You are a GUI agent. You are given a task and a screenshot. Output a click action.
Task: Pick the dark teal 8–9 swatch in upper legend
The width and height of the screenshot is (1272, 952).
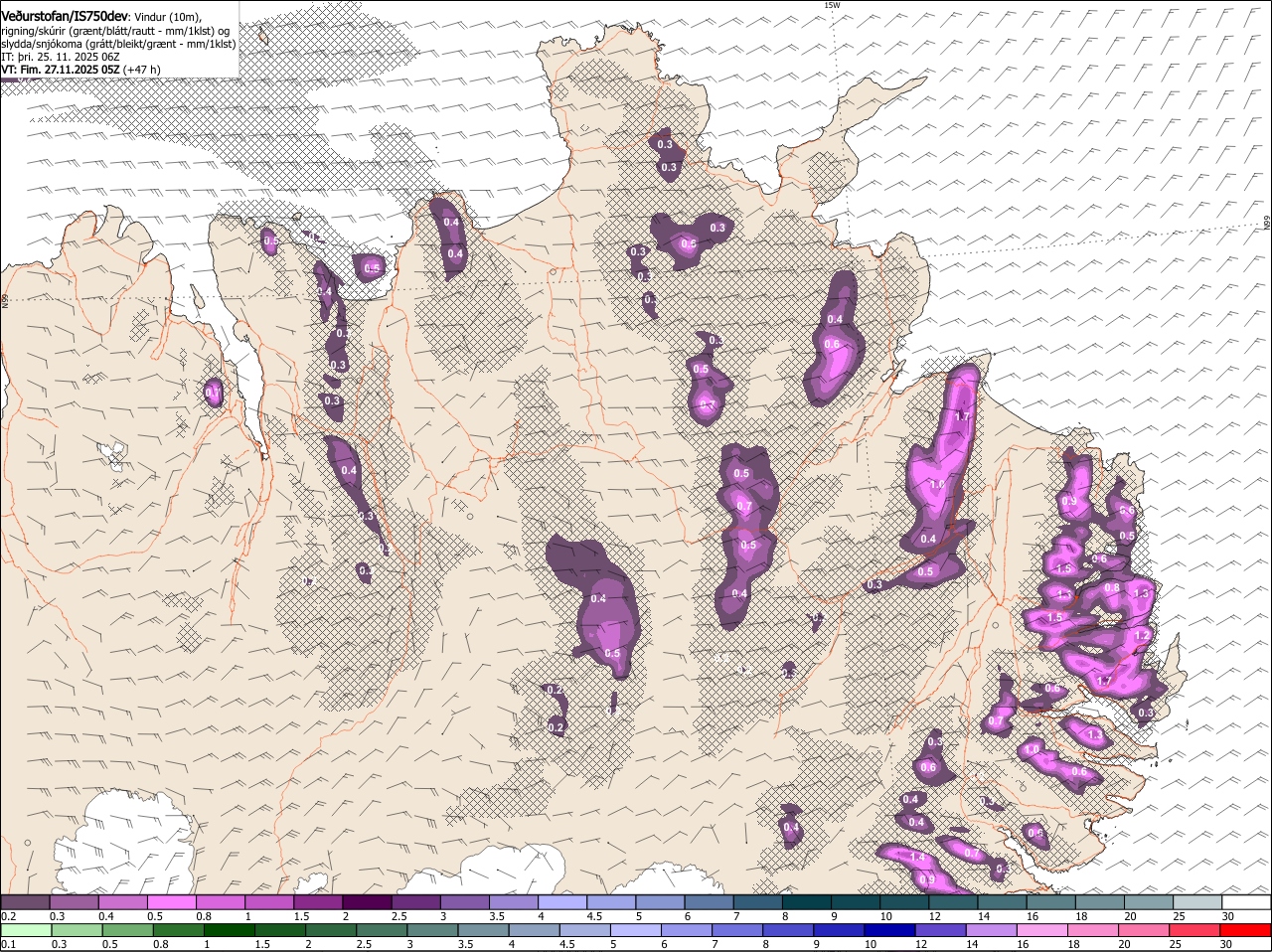click(807, 902)
